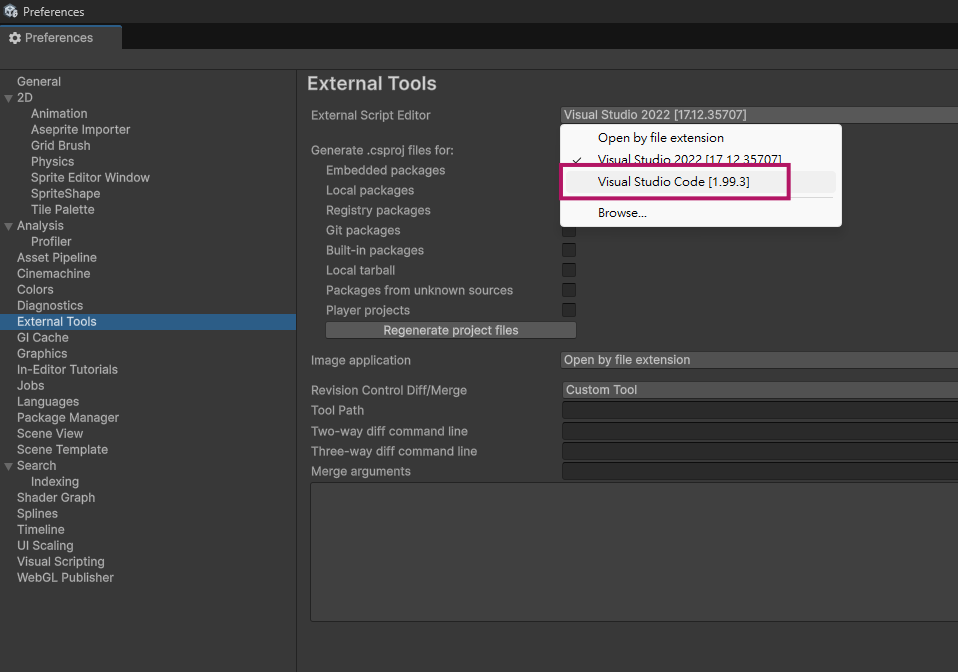Pick Browse... from the editor list
Screen dimensions: 958x672
(622, 213)
